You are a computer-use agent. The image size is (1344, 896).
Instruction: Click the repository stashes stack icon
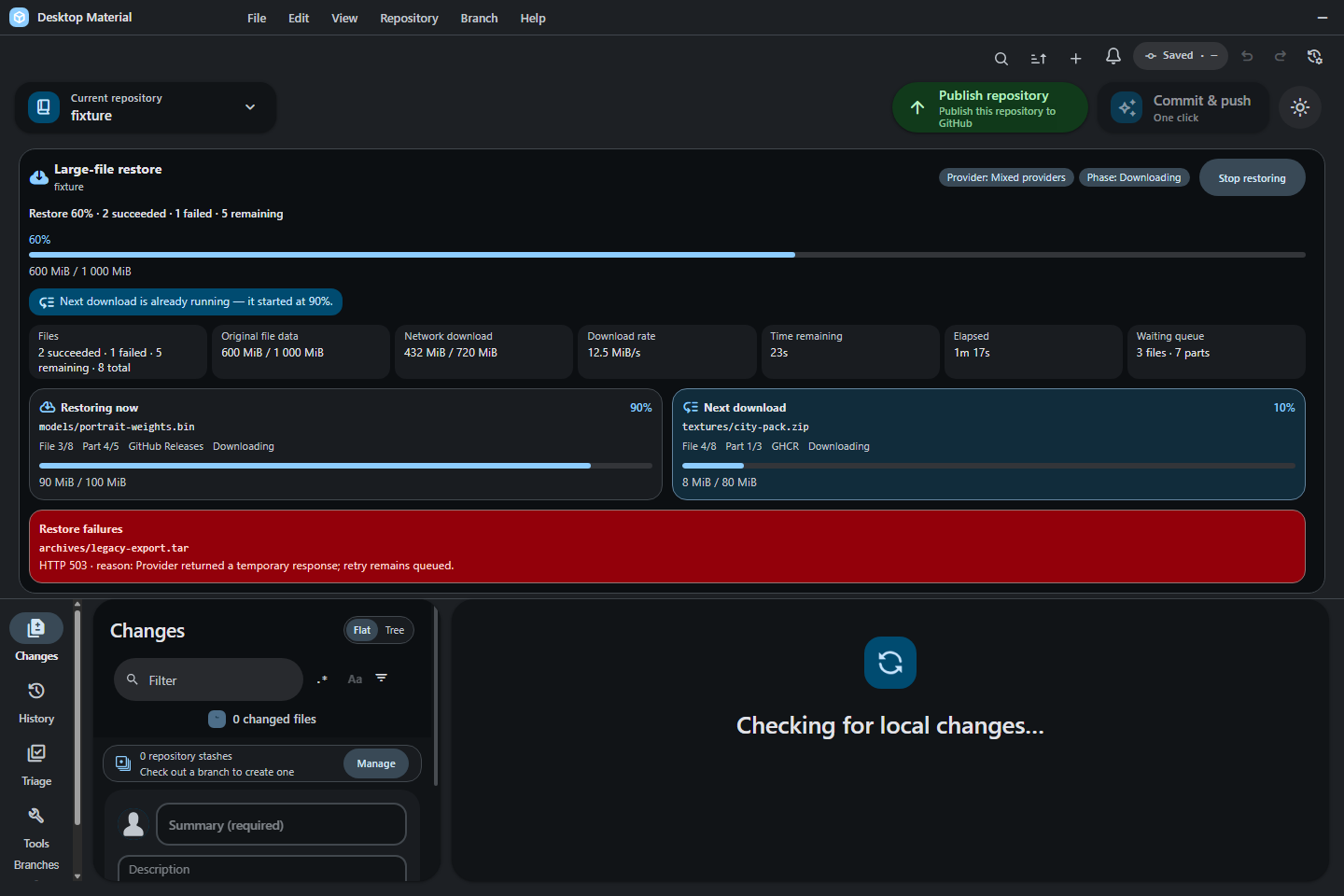tap(123, 763)
